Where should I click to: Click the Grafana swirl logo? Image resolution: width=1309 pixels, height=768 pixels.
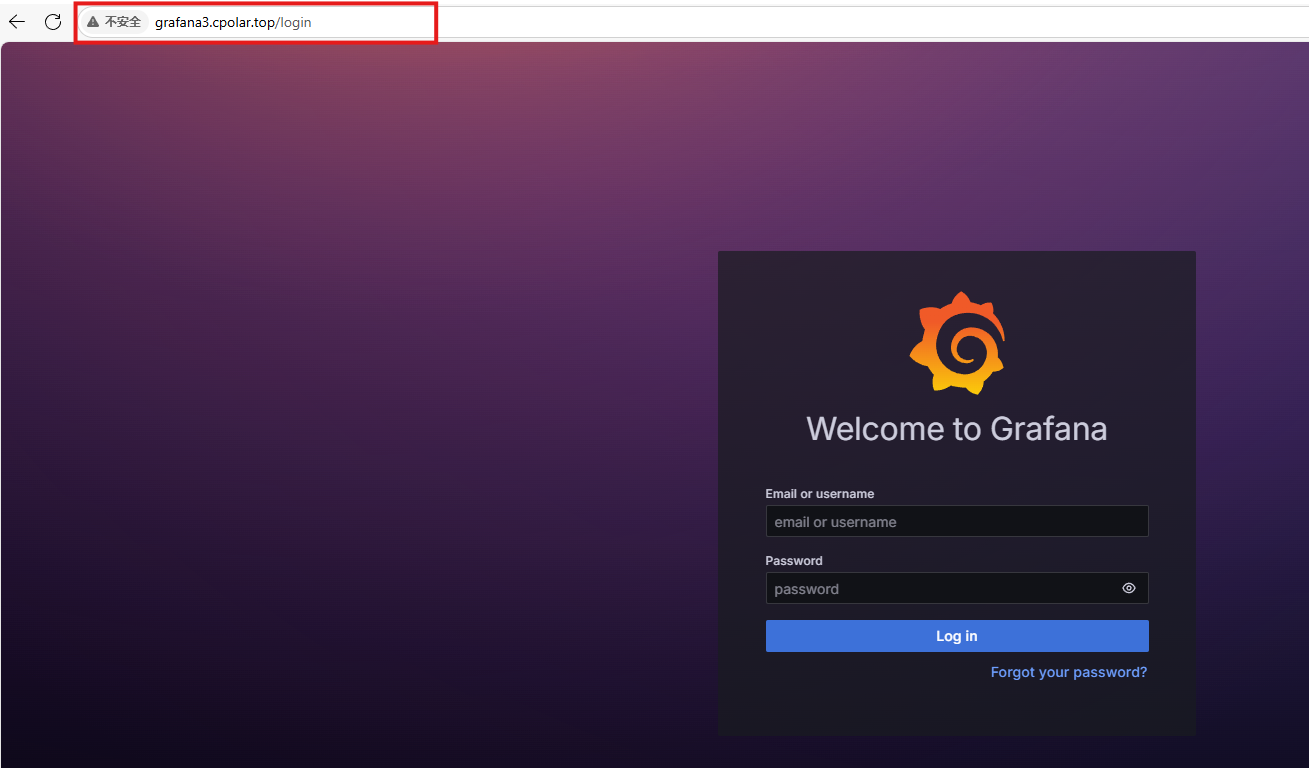click(x=957, y=343)
